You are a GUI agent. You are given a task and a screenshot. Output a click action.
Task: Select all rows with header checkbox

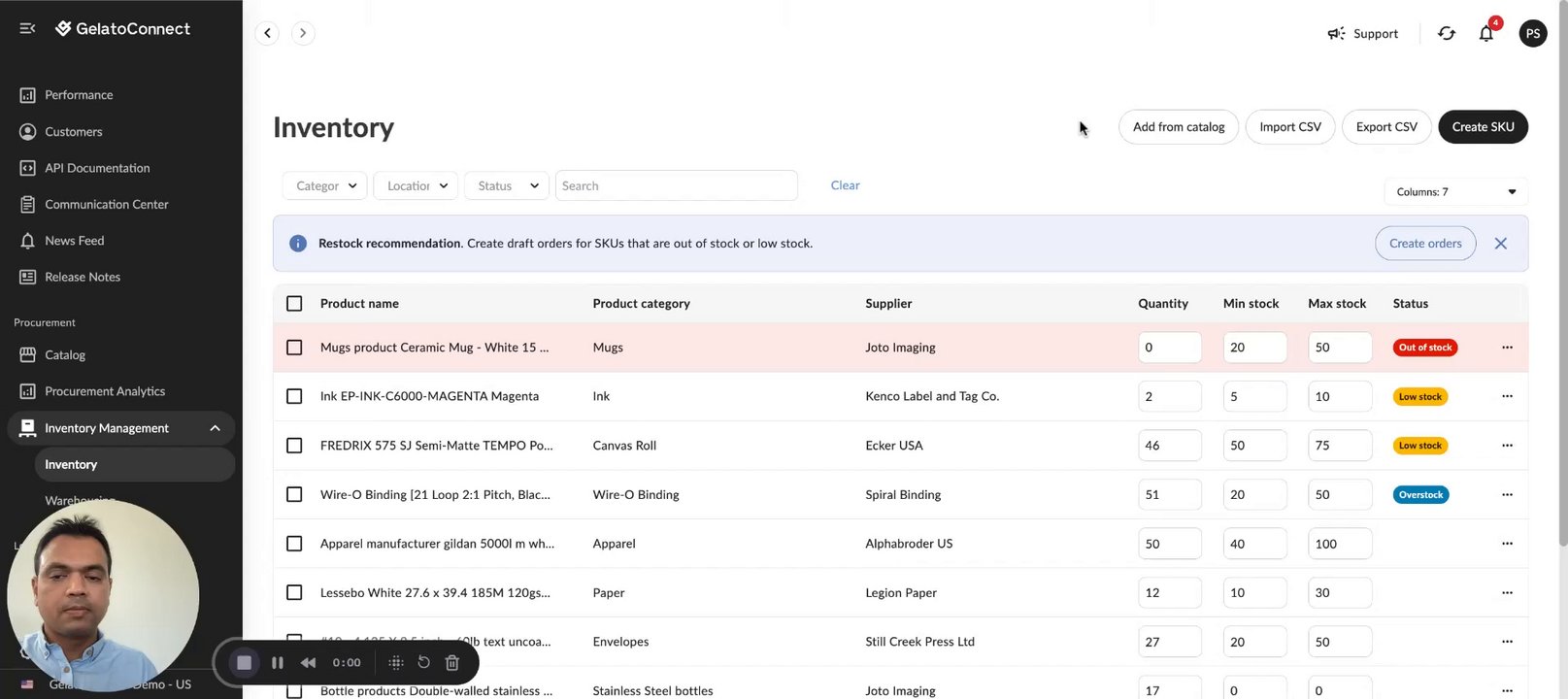pos(294,304)
